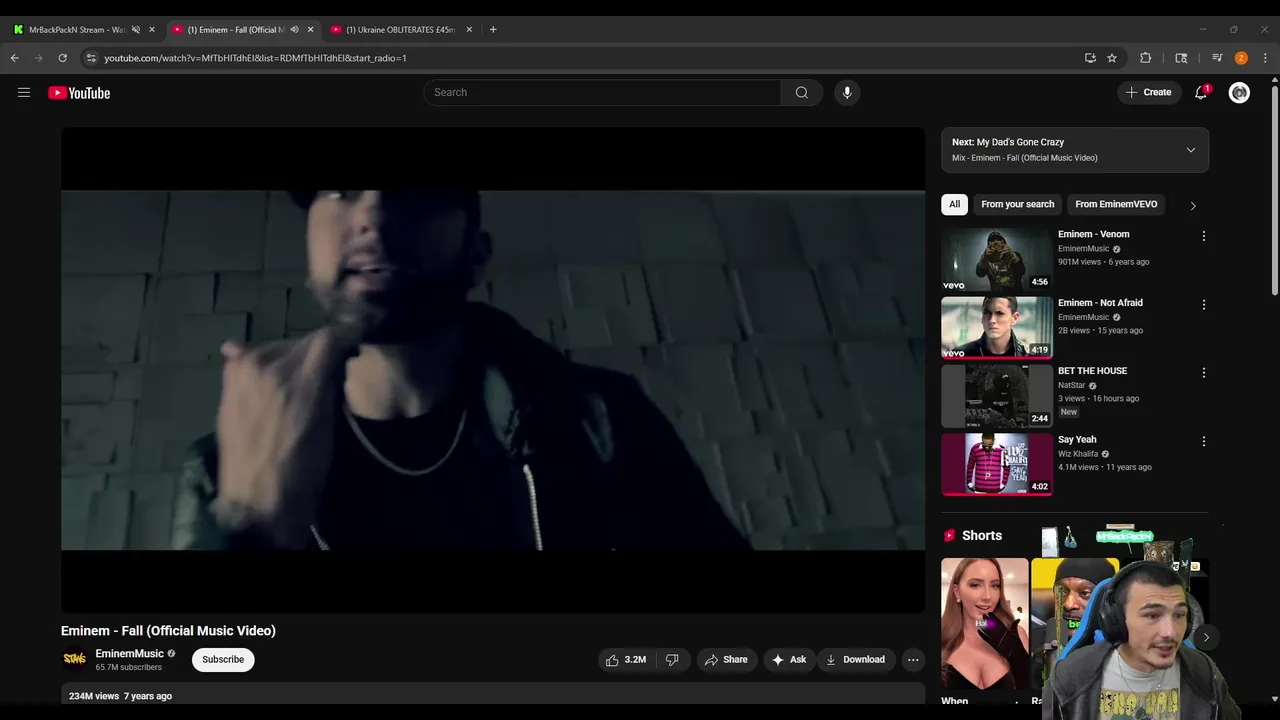Image resolution: width=1280 pixels, height=720 pixels.
Task: Open the Eminem - Not Afraid thumbnail
Action: pos(997,327)
